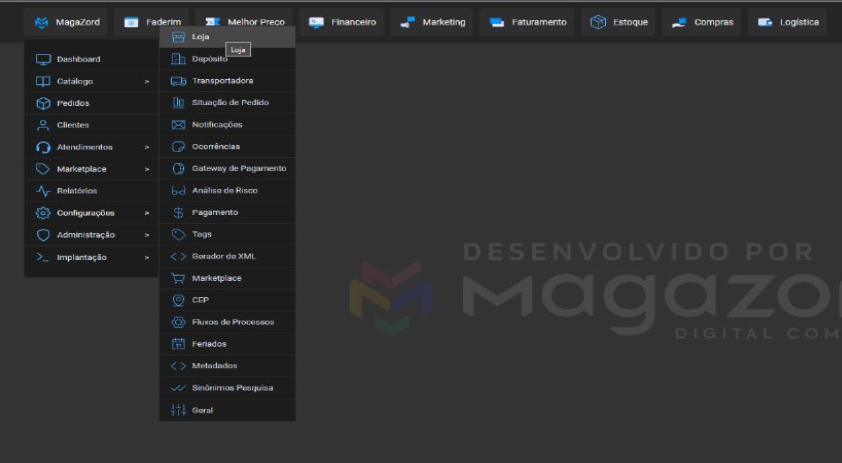Choose the Notificações label
The width and height of the screenshot is (842, 463).
click(x=217, y=125)
